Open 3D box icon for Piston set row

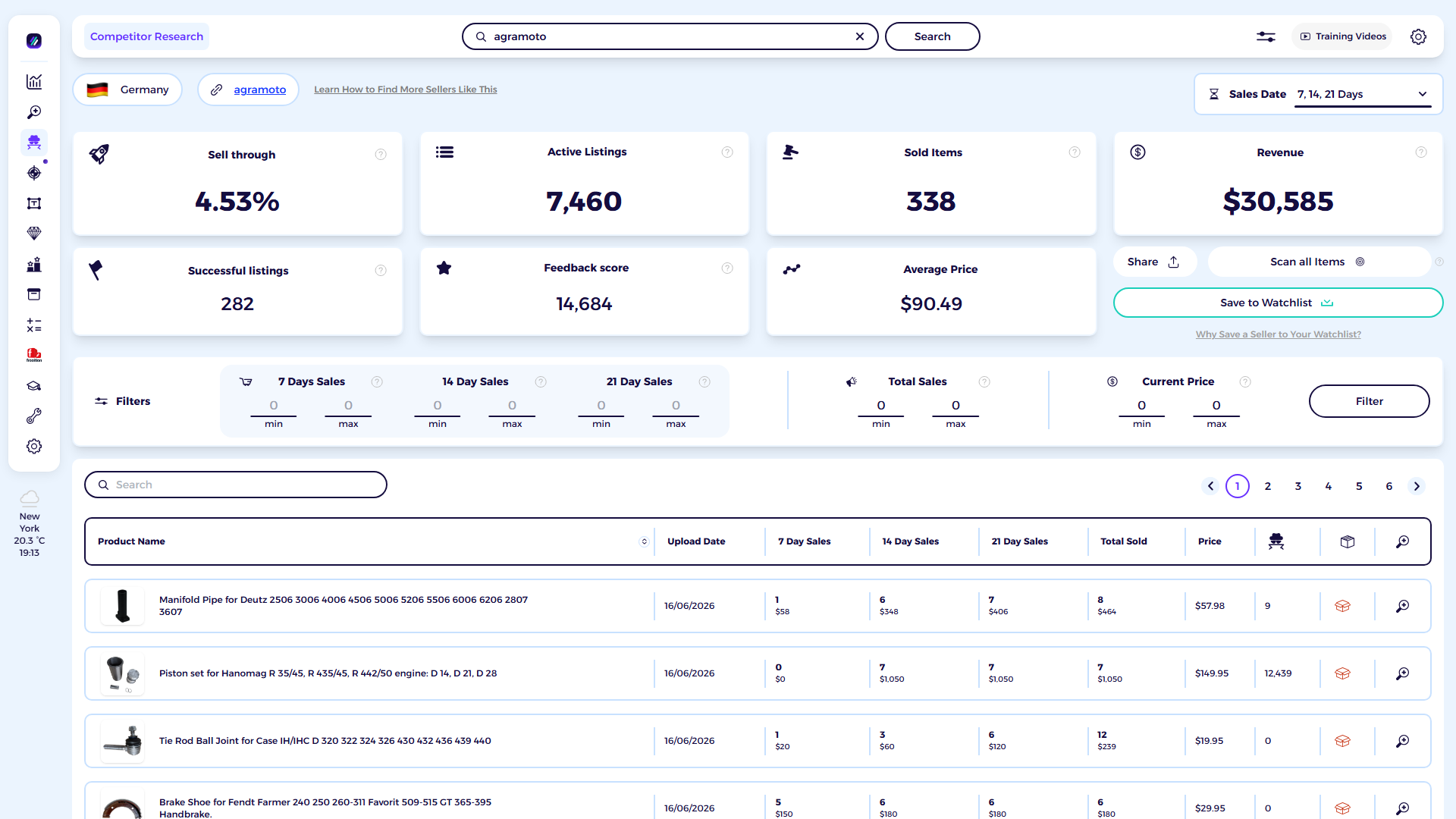coord(1342,673)
